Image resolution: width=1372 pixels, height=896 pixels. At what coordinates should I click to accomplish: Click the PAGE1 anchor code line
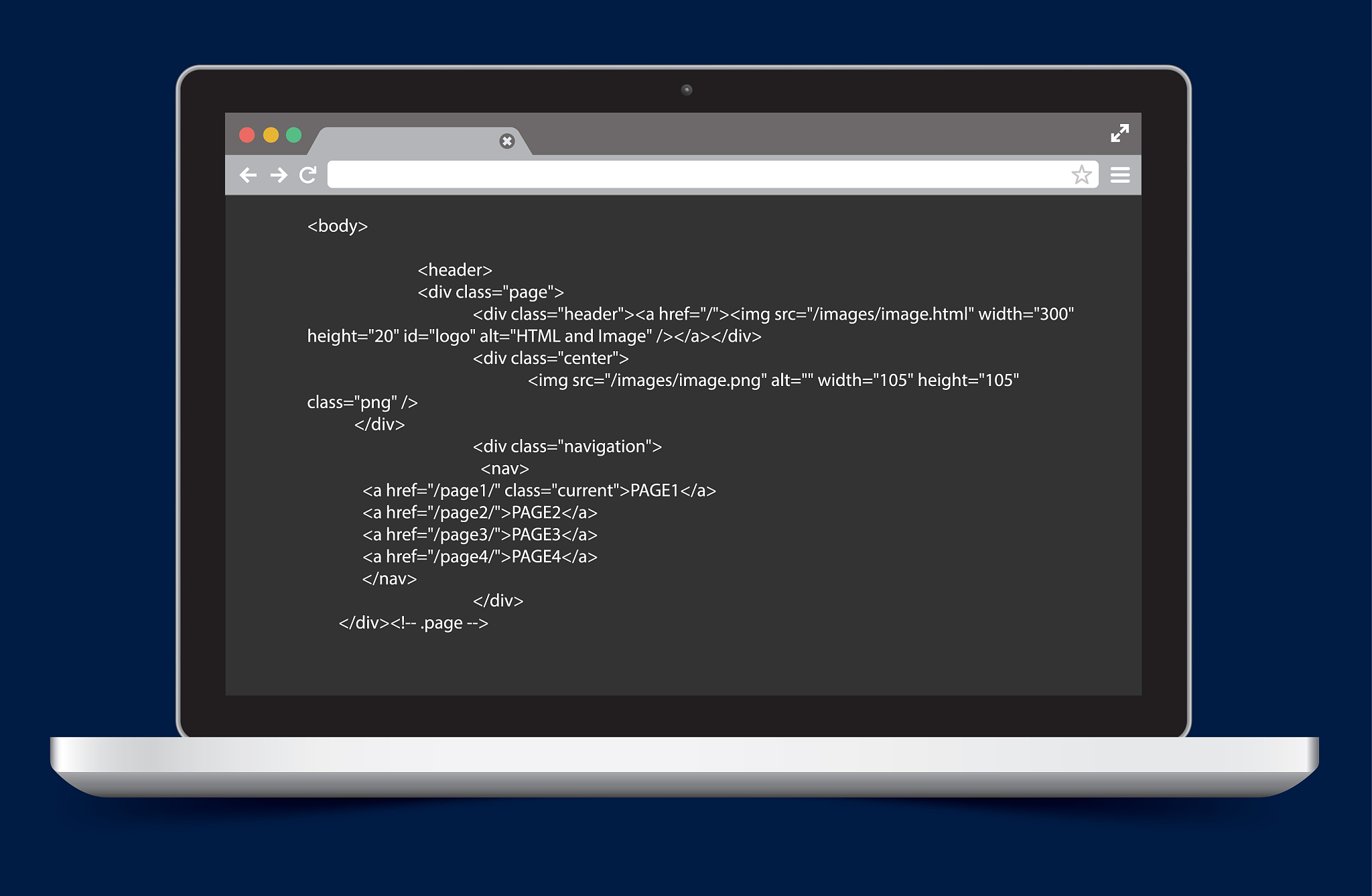click(539, 491)
